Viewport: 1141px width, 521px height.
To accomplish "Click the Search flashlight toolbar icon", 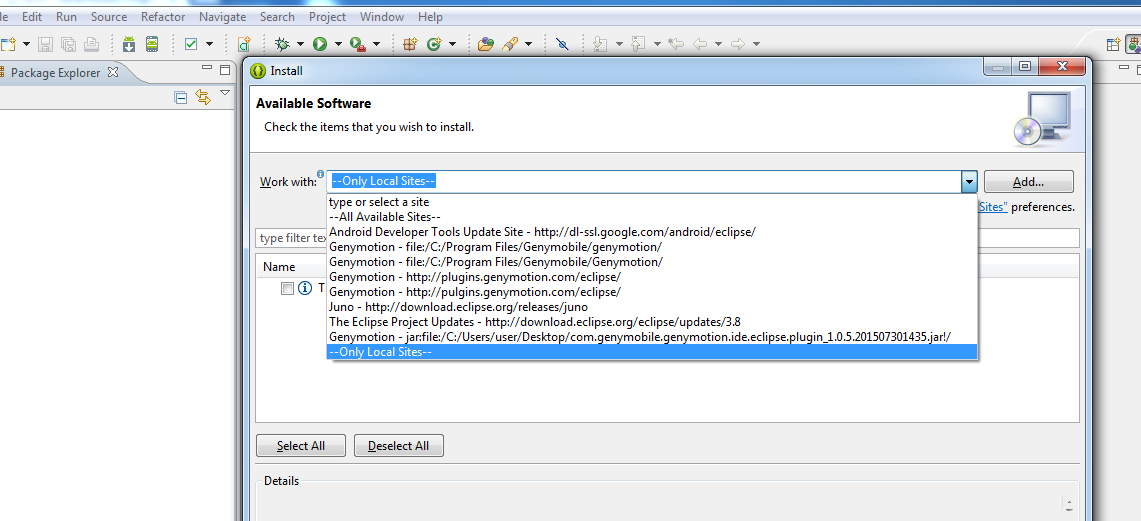I will (509, 44).
